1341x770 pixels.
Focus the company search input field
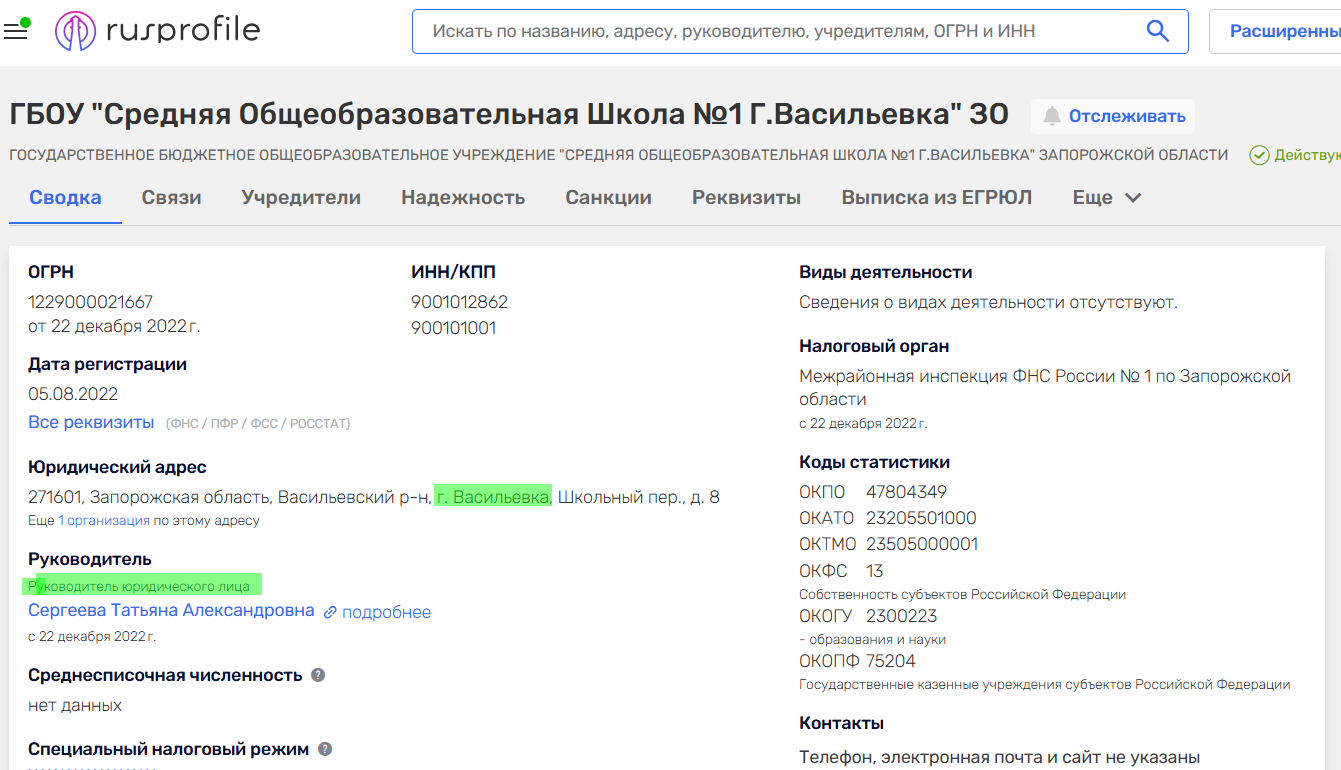coord(780,31)
